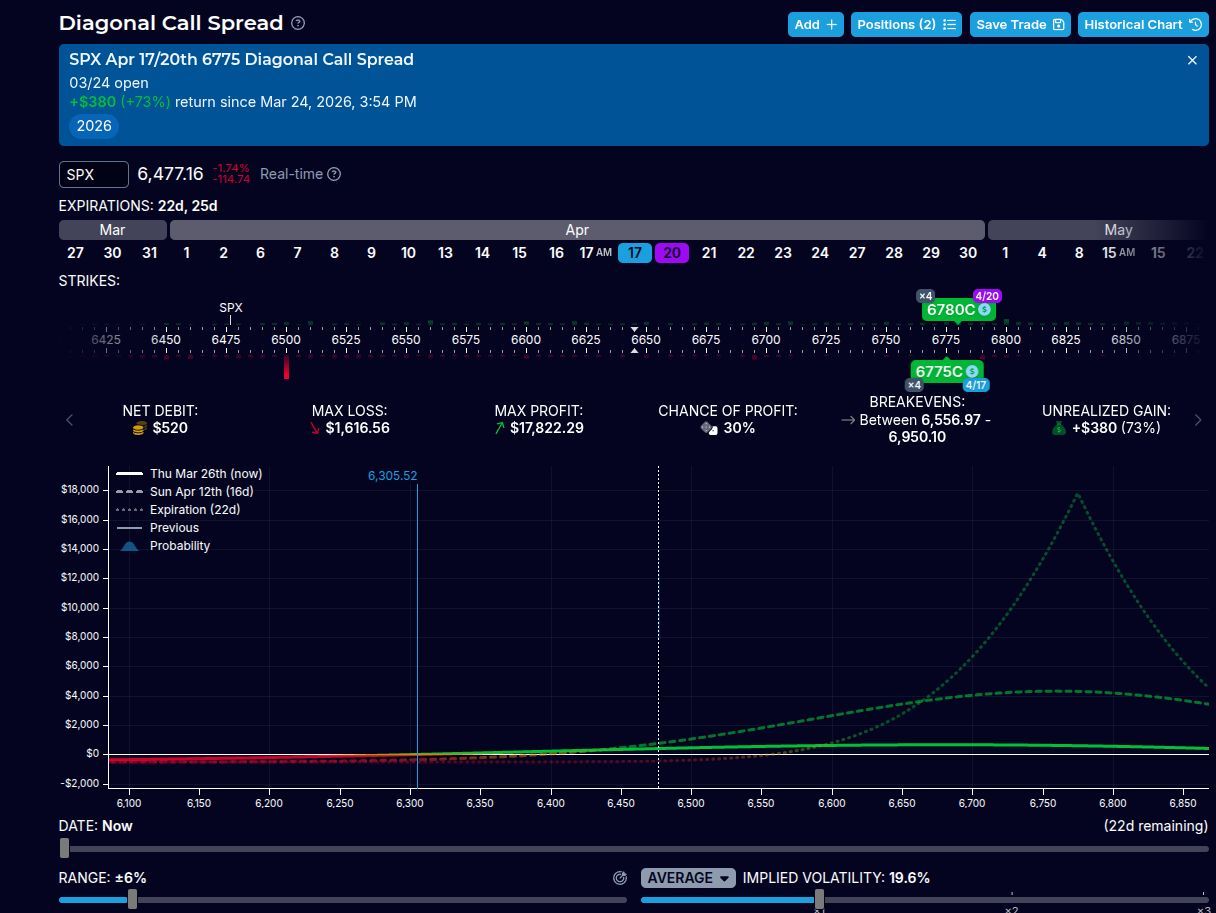Screen dimensions: 1216x913
Task: Expand the Add menu
Action: (816, 25)
